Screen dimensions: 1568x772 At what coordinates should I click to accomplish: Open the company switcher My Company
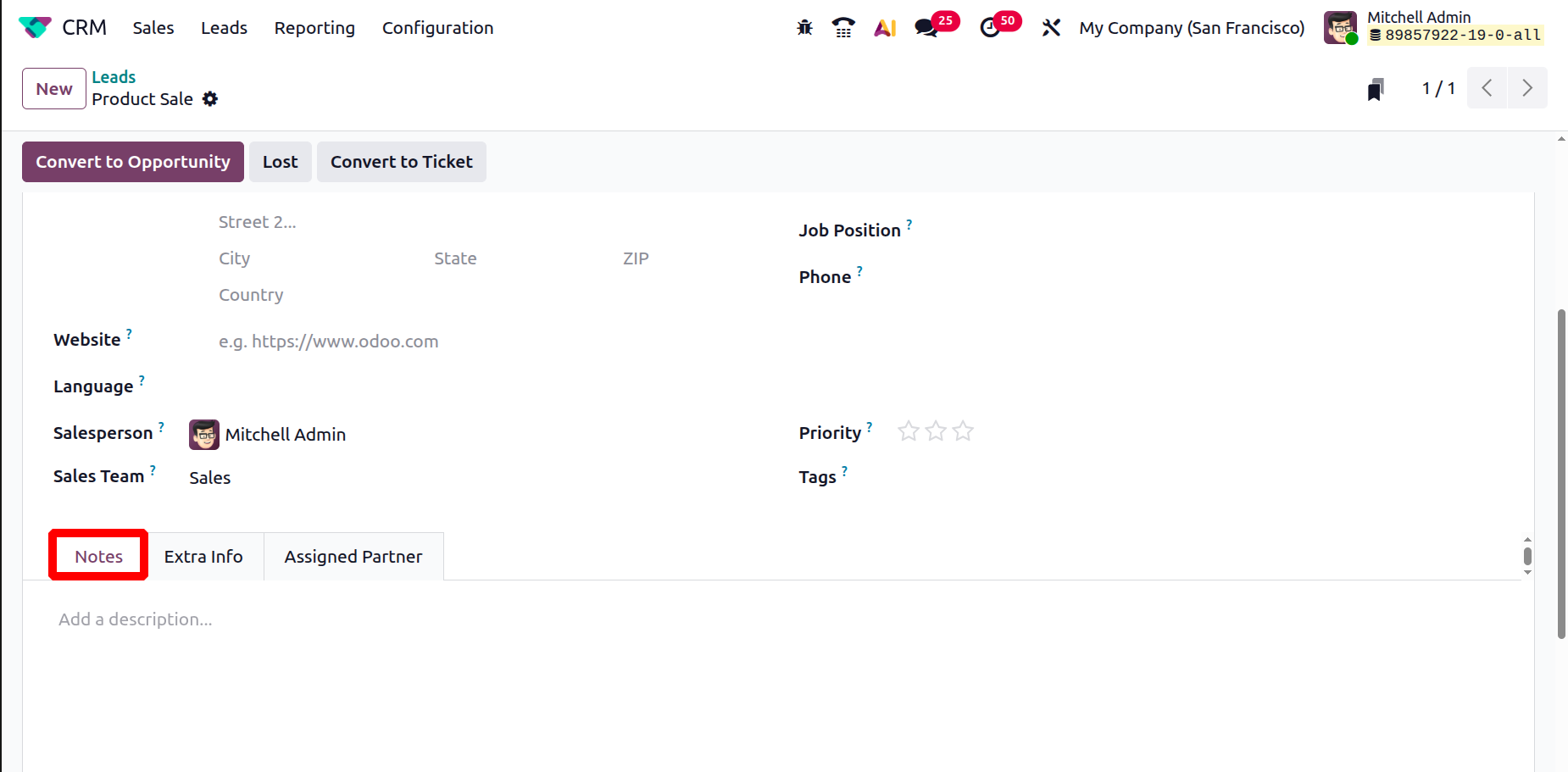click(1191, 28)
